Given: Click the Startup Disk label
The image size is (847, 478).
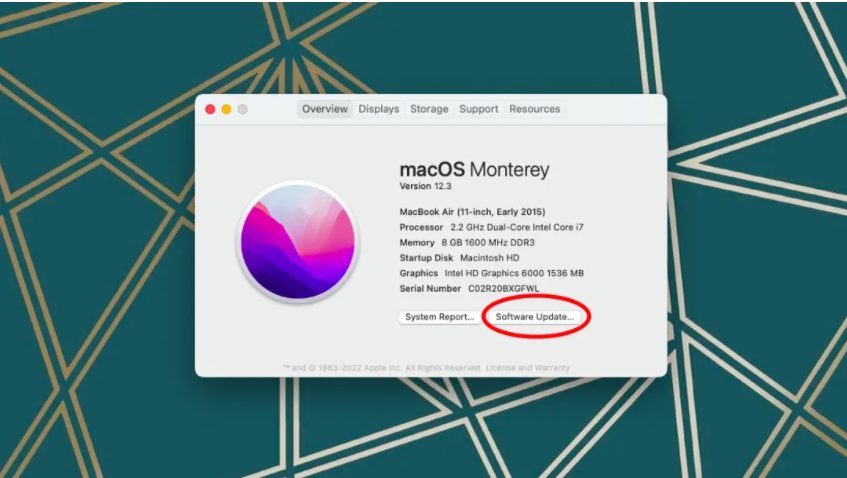Looking at the screenshot, I should click(x=426, y=258).
